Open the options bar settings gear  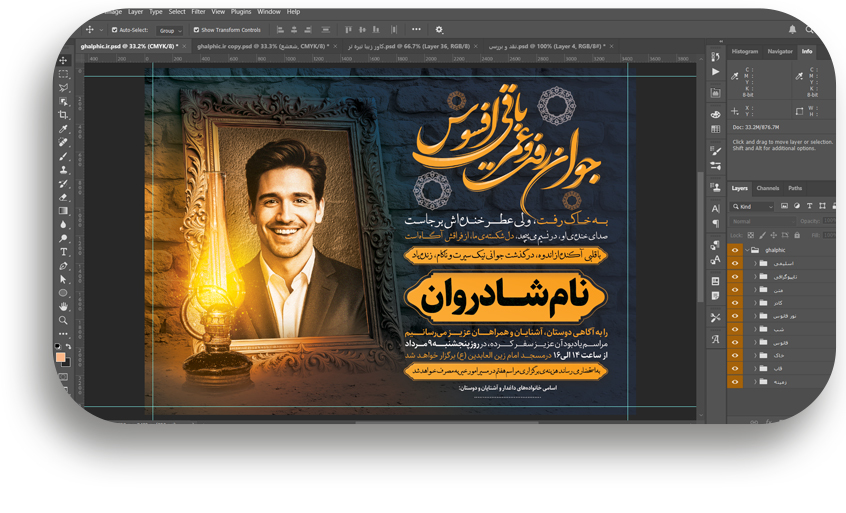[x=439, y=30]
